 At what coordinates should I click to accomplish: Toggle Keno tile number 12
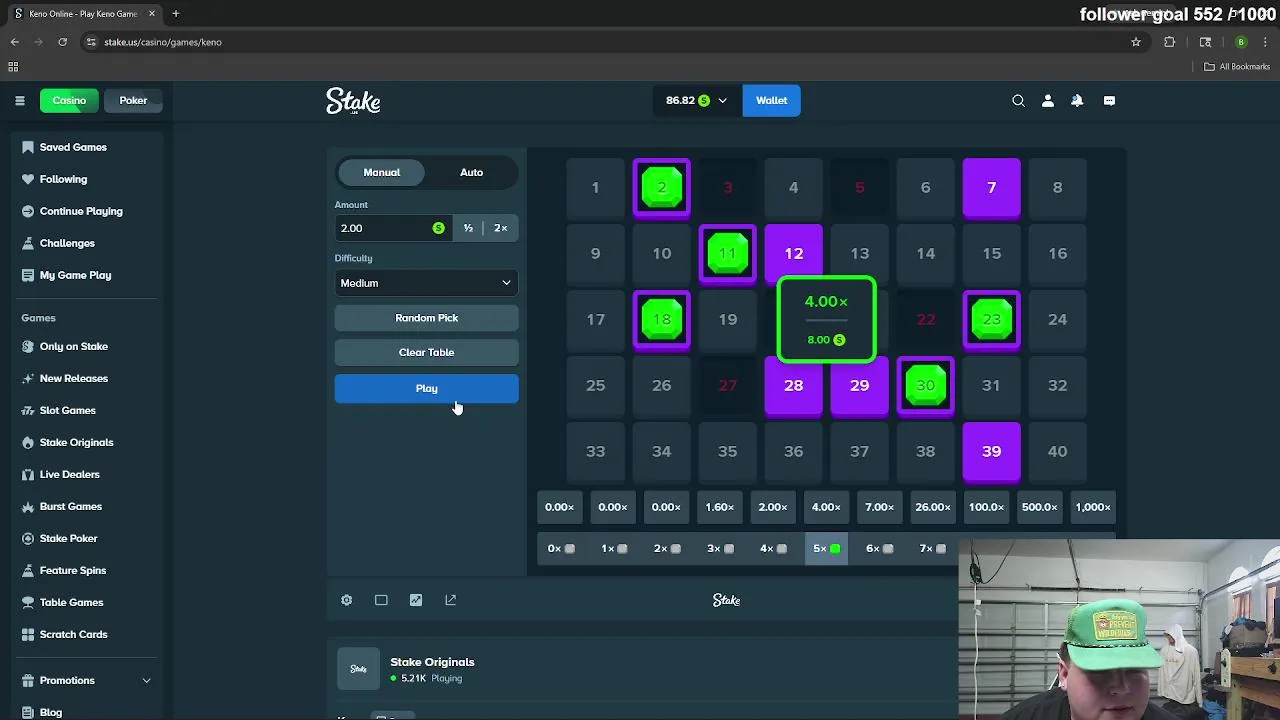pyautogui.click(x=793, y=253)
